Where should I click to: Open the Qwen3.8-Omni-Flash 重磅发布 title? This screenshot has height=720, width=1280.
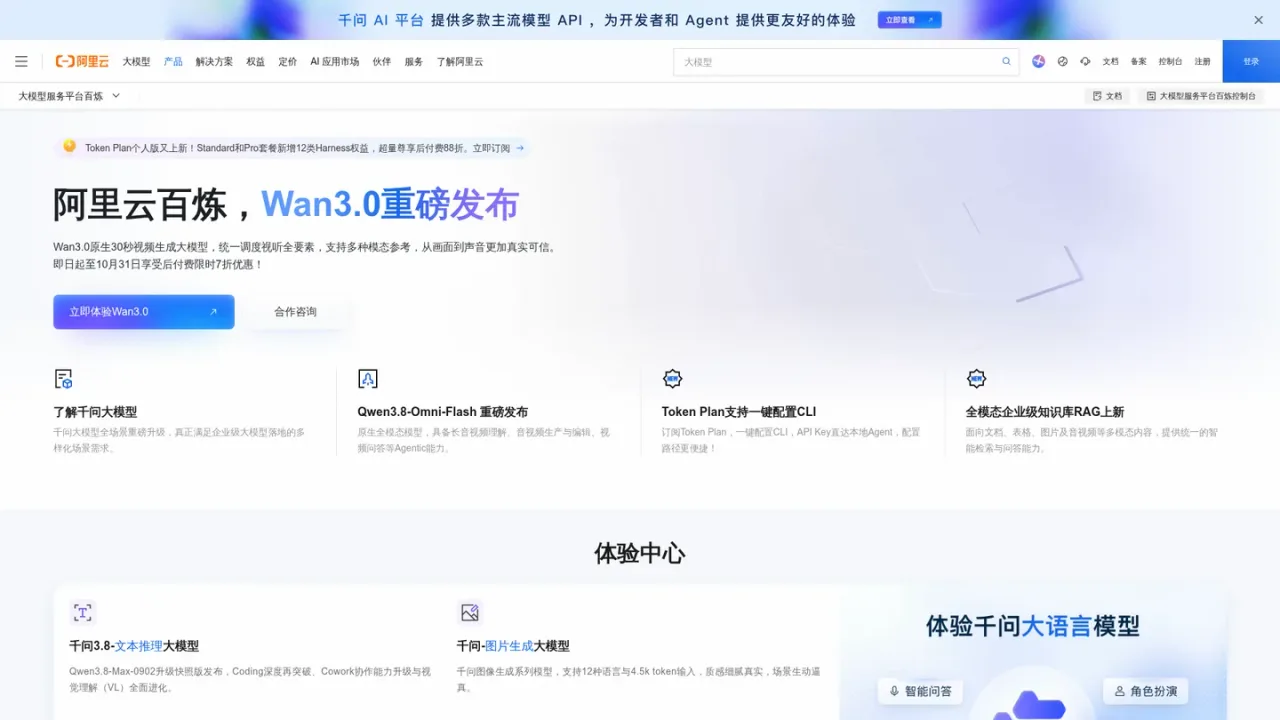tap(443, 412)
